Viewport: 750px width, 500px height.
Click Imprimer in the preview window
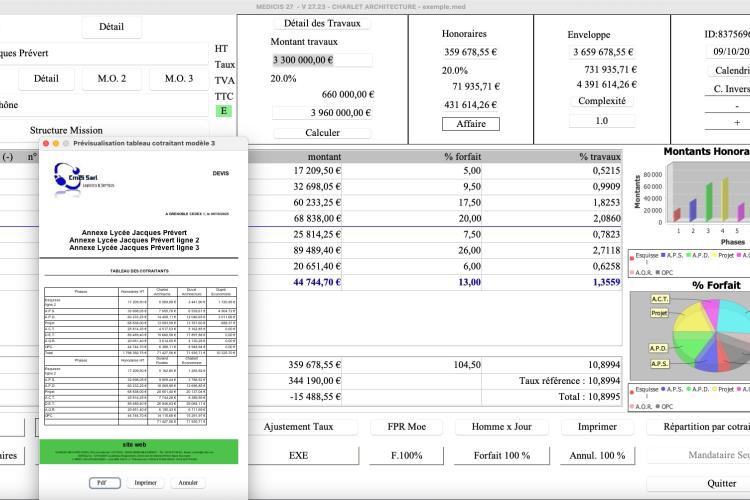tap(145, 483)
